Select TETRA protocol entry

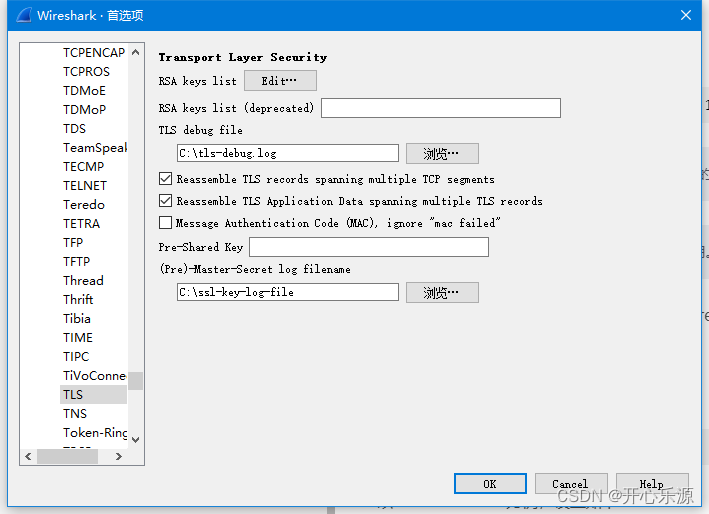[82, 224]
